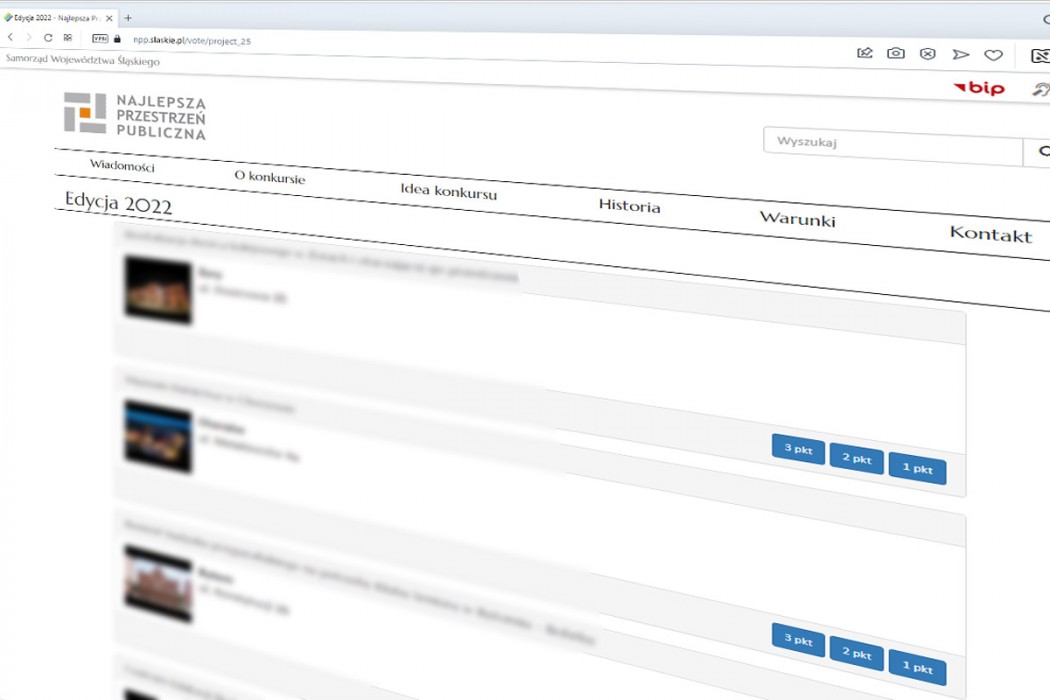Focus the Wyszukaj search field
Image resolution: width=1050 pixels, height=700 pixels.
pos(893,145)
